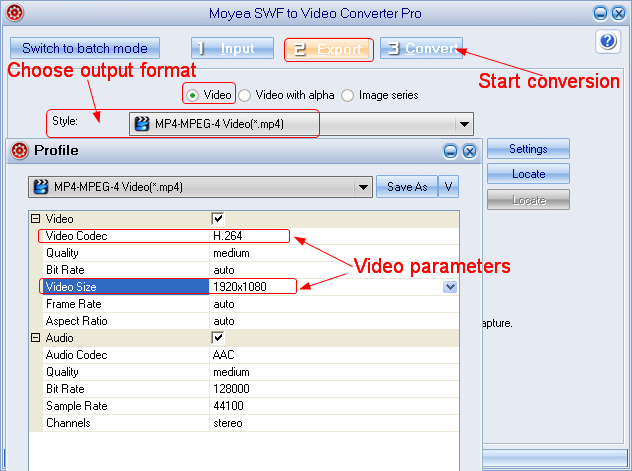Open the help question mark icon
Viewport: 632px width, 471px height.
pyautogui.click(x=608, y=41)
